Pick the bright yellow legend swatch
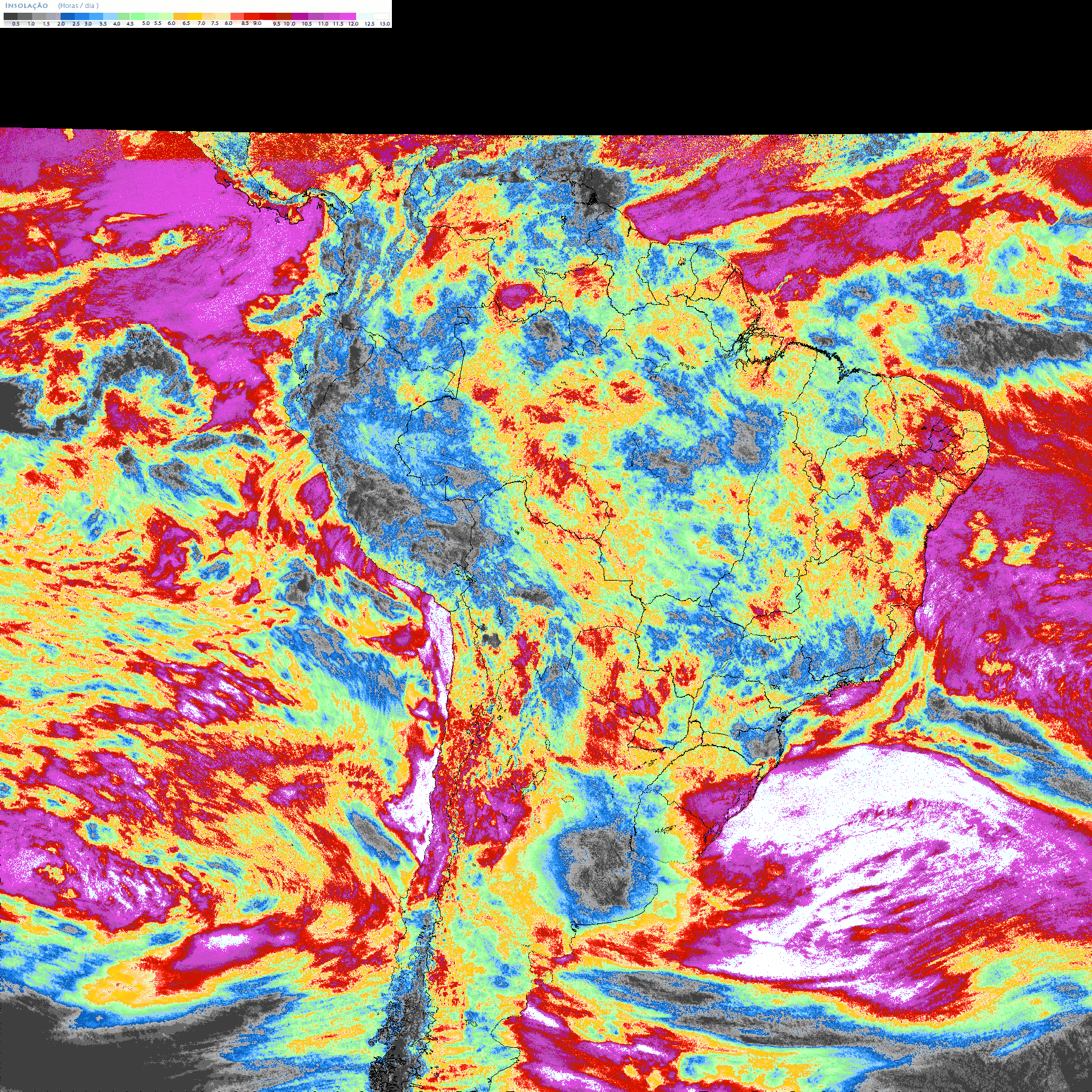 [195, 16]
